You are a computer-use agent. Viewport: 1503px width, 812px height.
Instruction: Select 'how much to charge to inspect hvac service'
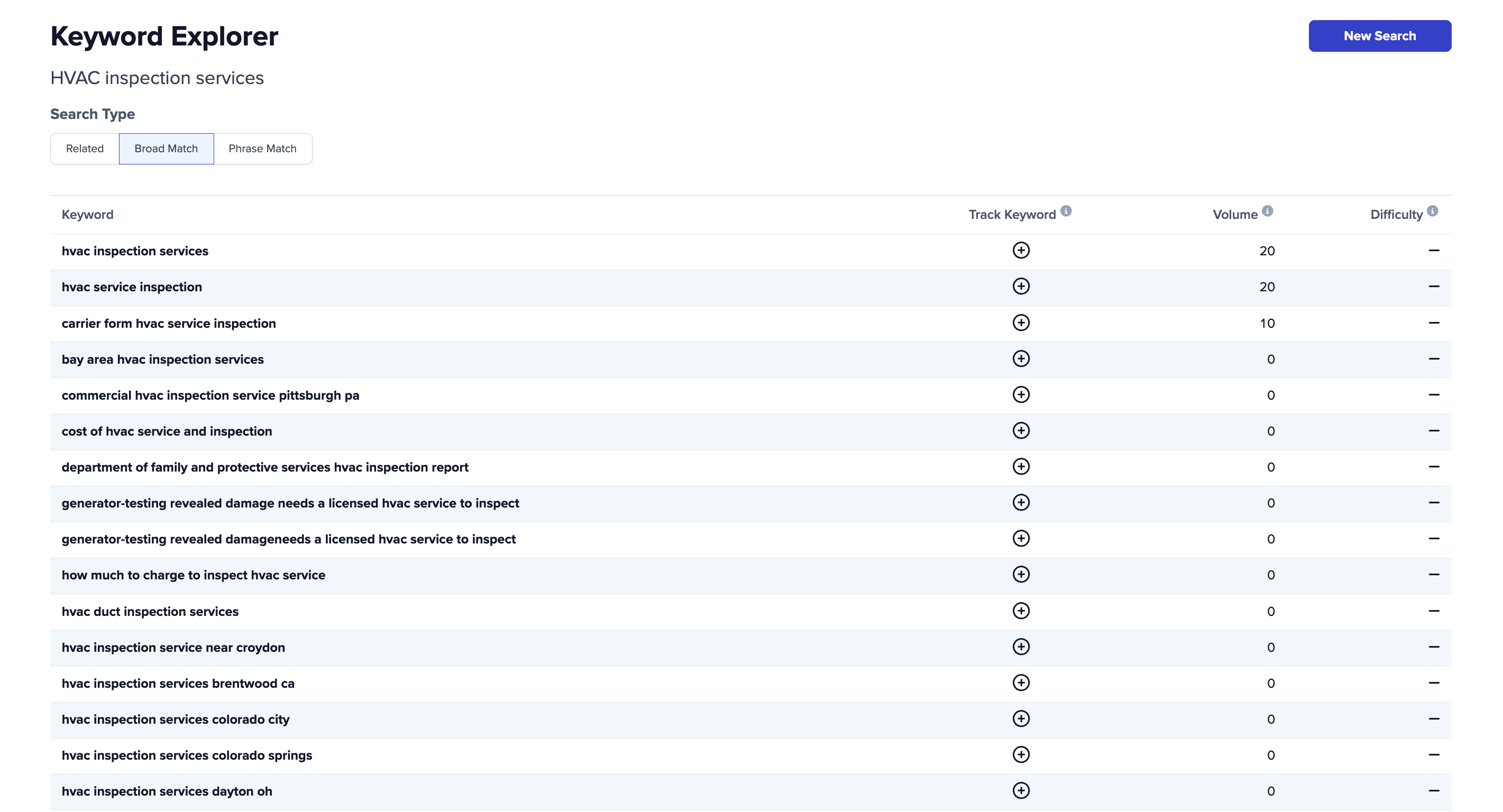(x=194, y=575)
